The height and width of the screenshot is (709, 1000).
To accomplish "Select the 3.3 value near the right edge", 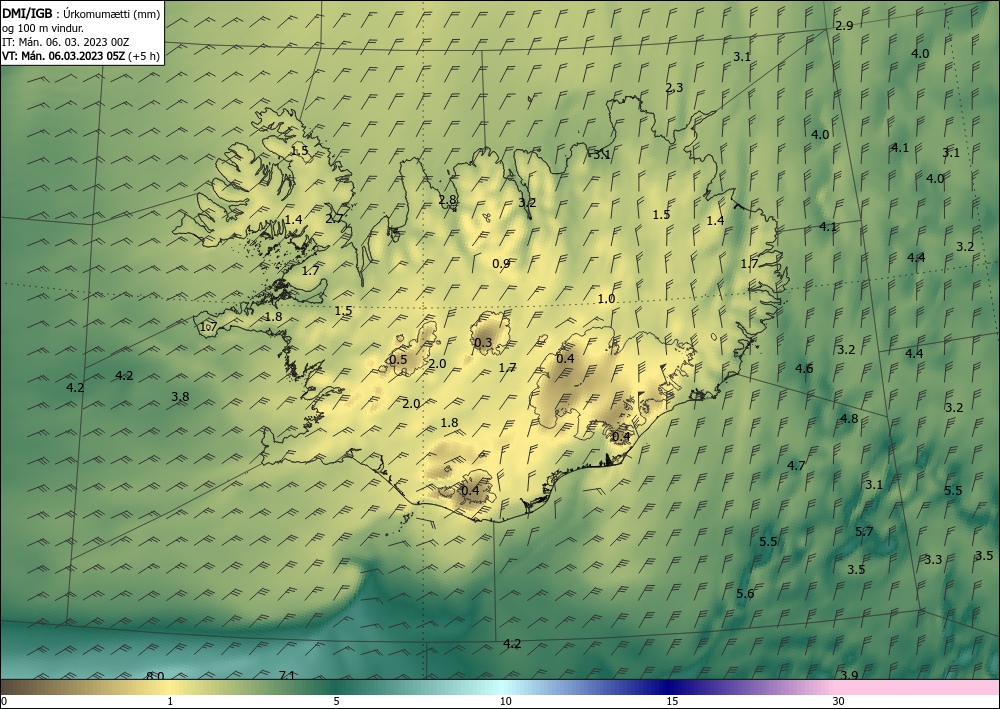I will point(933,560).
